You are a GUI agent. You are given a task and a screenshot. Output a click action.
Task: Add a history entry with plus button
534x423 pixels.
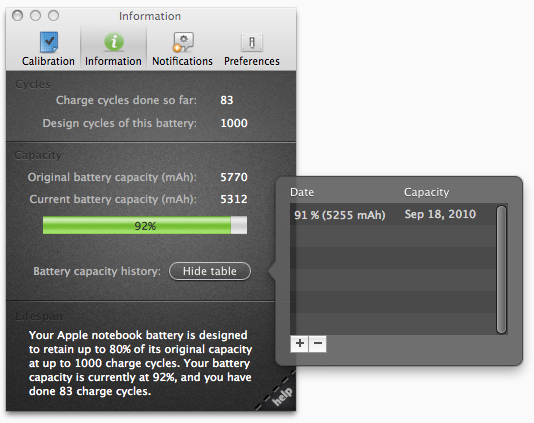pos(299,343)
